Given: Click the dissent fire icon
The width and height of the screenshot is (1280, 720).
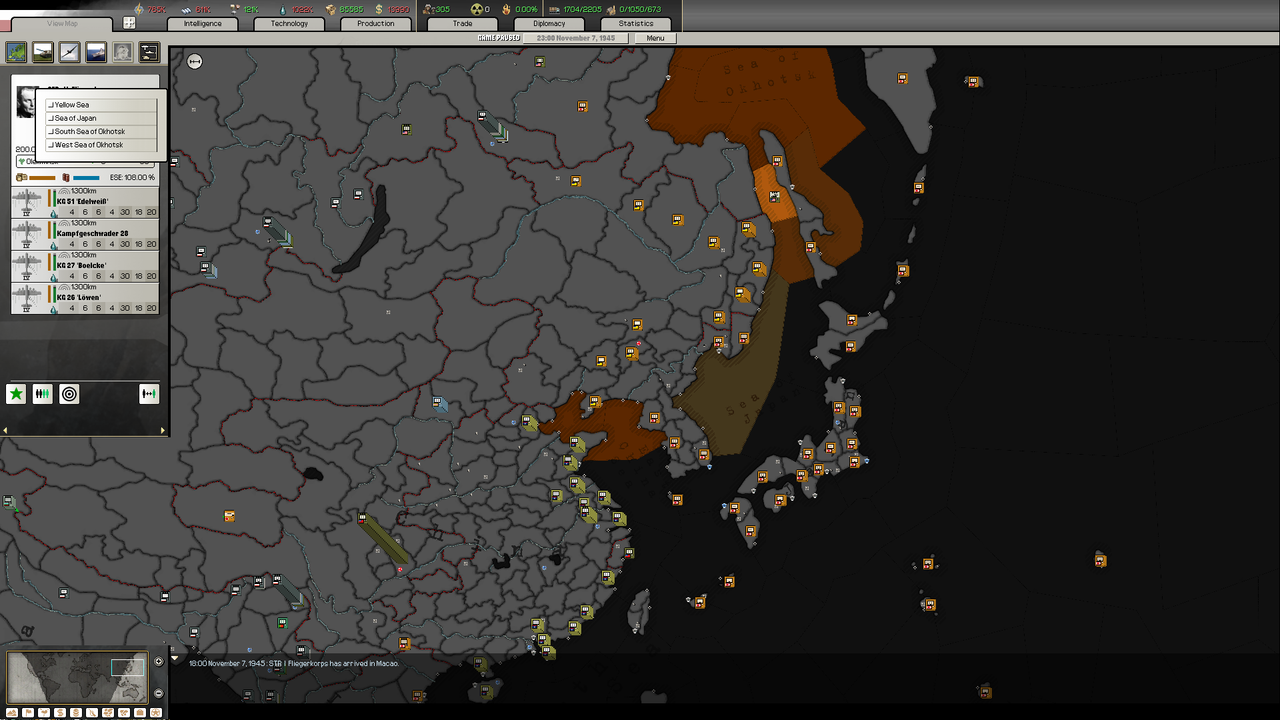Looking at the screenshot, I should pos(506,9).
